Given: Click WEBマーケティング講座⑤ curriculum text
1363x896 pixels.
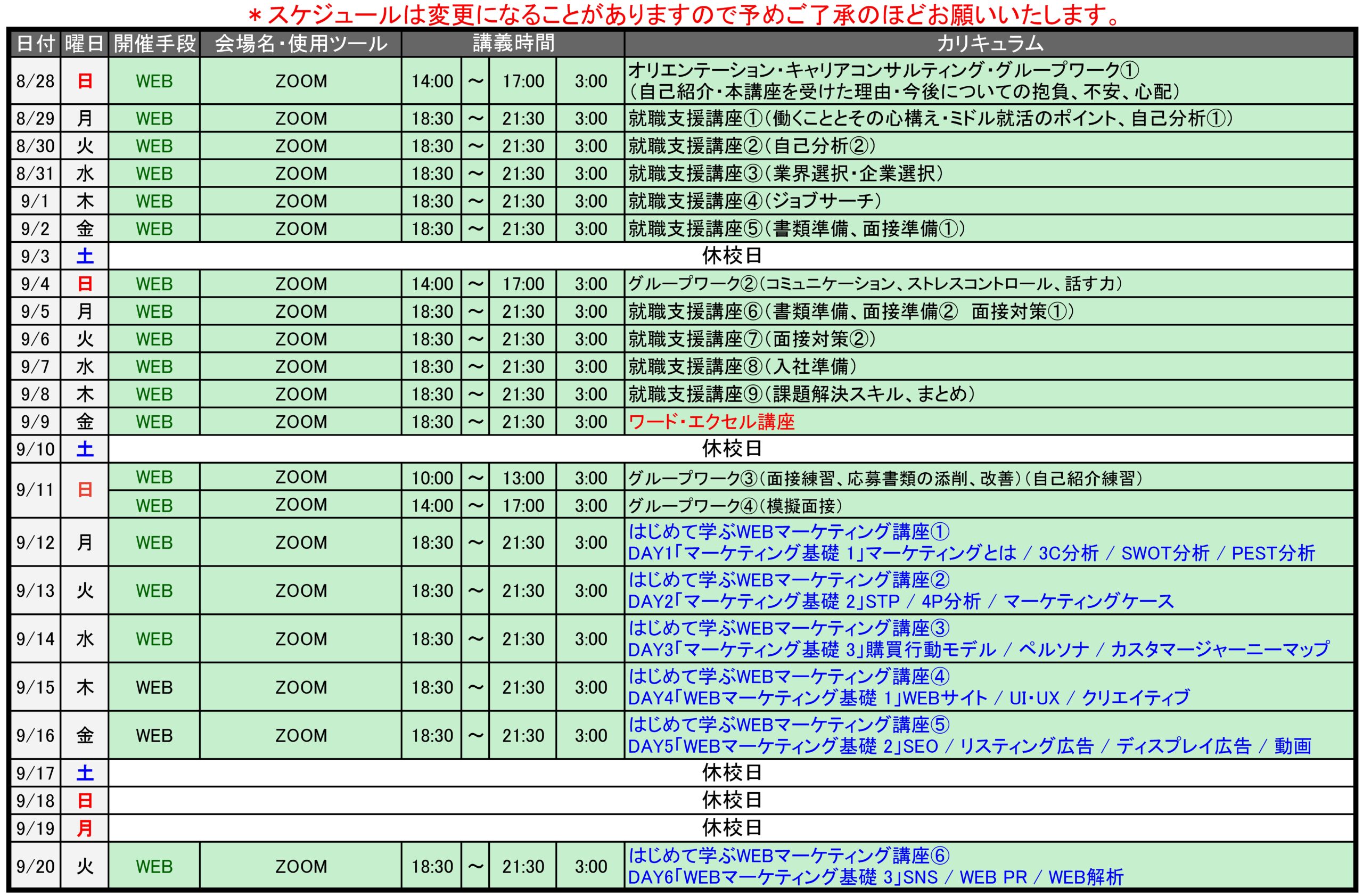Looking at the screenshot, I should pos(970,735).
